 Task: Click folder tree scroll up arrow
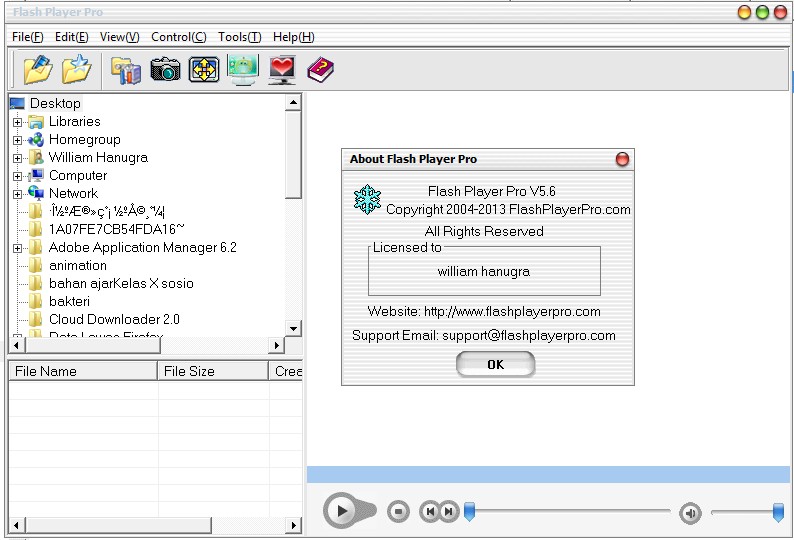tap(293, 103)
